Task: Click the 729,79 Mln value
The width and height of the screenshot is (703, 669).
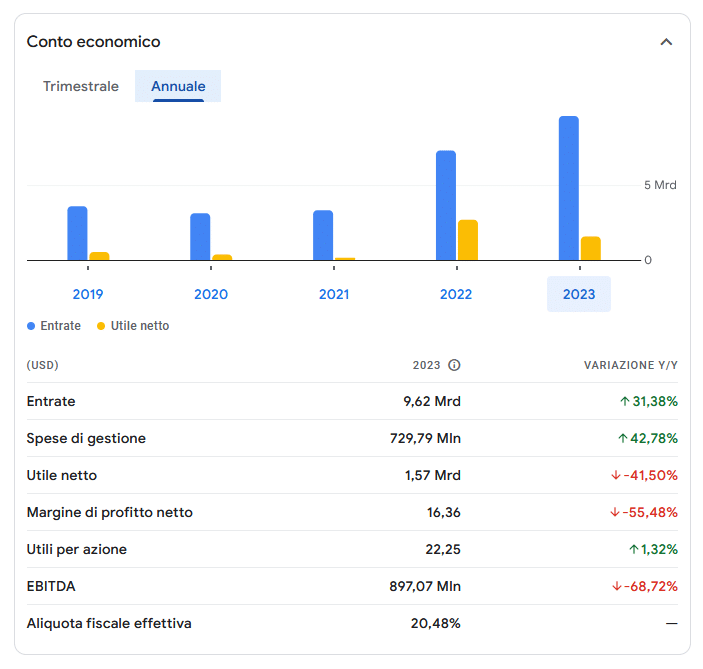Action: click(x=425, y=438)
